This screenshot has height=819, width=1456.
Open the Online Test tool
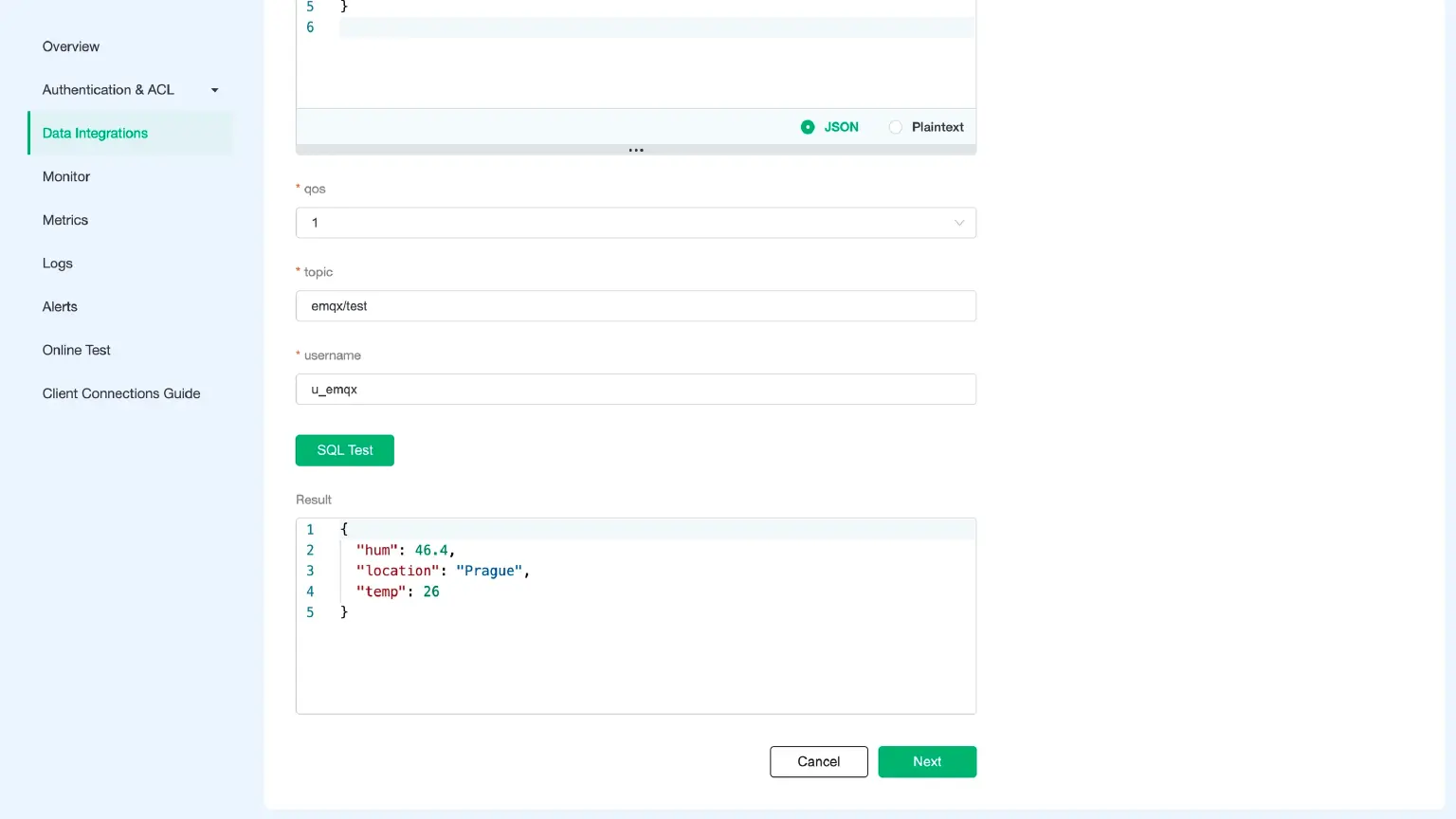coord(76,350)
